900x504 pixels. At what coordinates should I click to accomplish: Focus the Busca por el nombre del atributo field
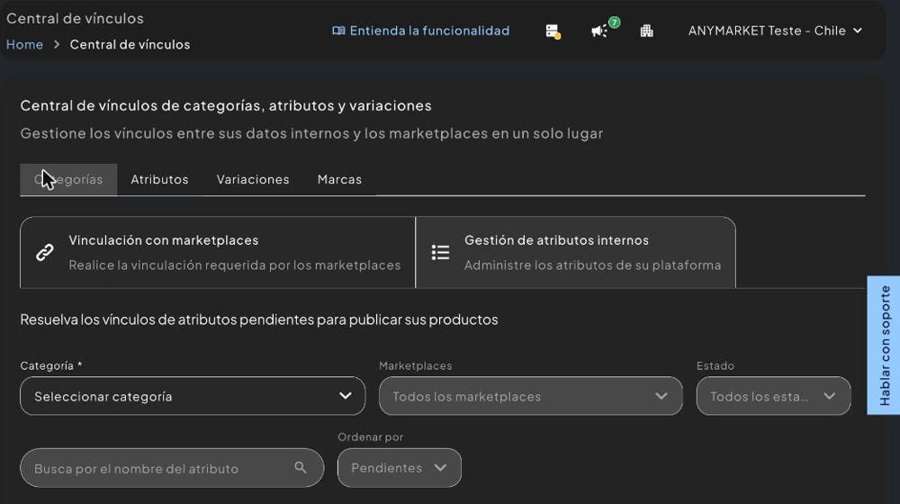coord(172,468)
